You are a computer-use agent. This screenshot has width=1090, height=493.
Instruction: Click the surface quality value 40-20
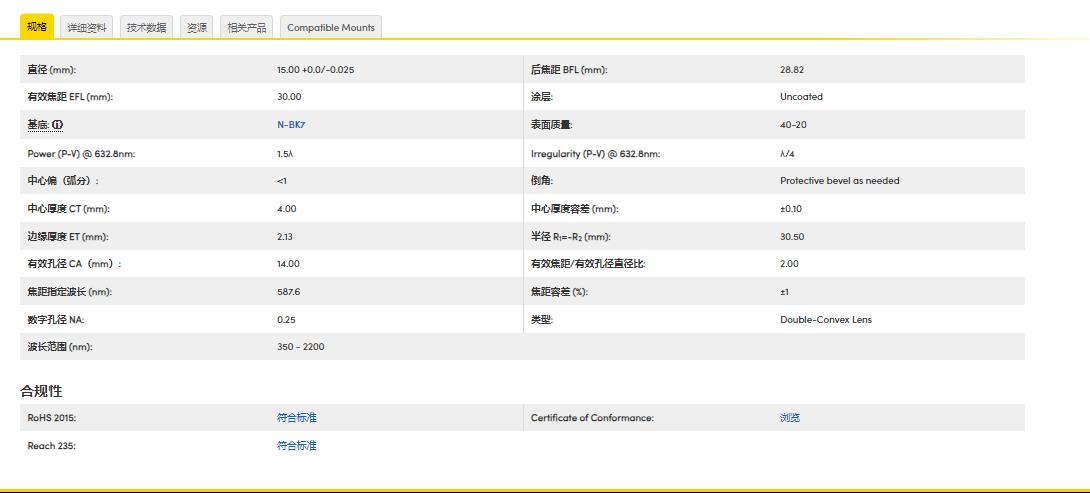(794, 125)
